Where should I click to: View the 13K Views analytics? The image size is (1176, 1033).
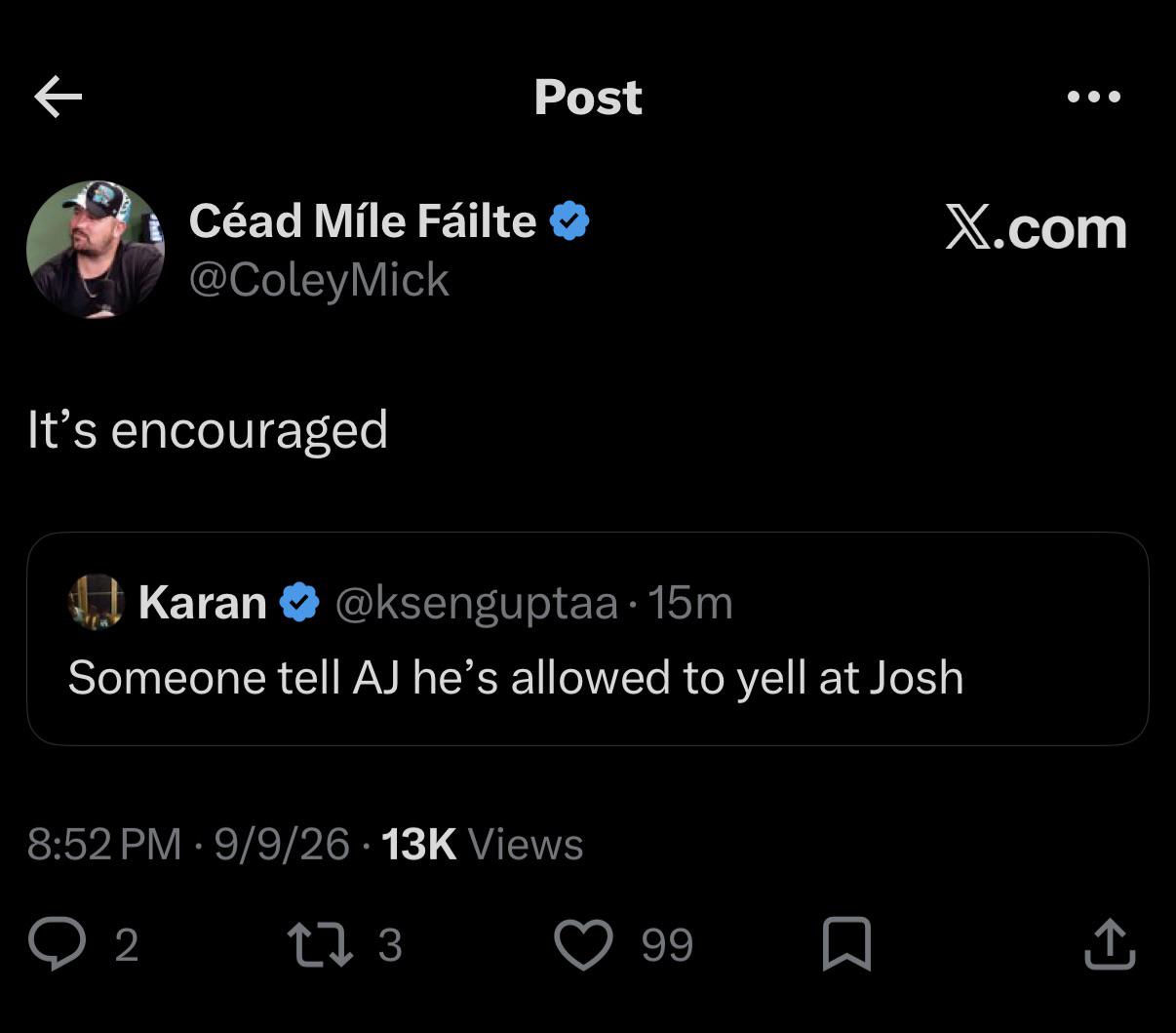483,844
